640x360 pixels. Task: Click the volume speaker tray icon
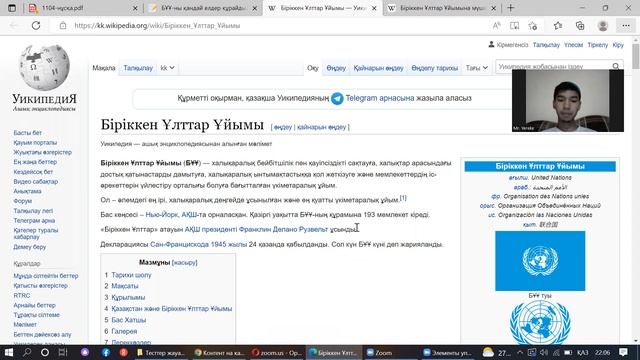tap(544, 352)
